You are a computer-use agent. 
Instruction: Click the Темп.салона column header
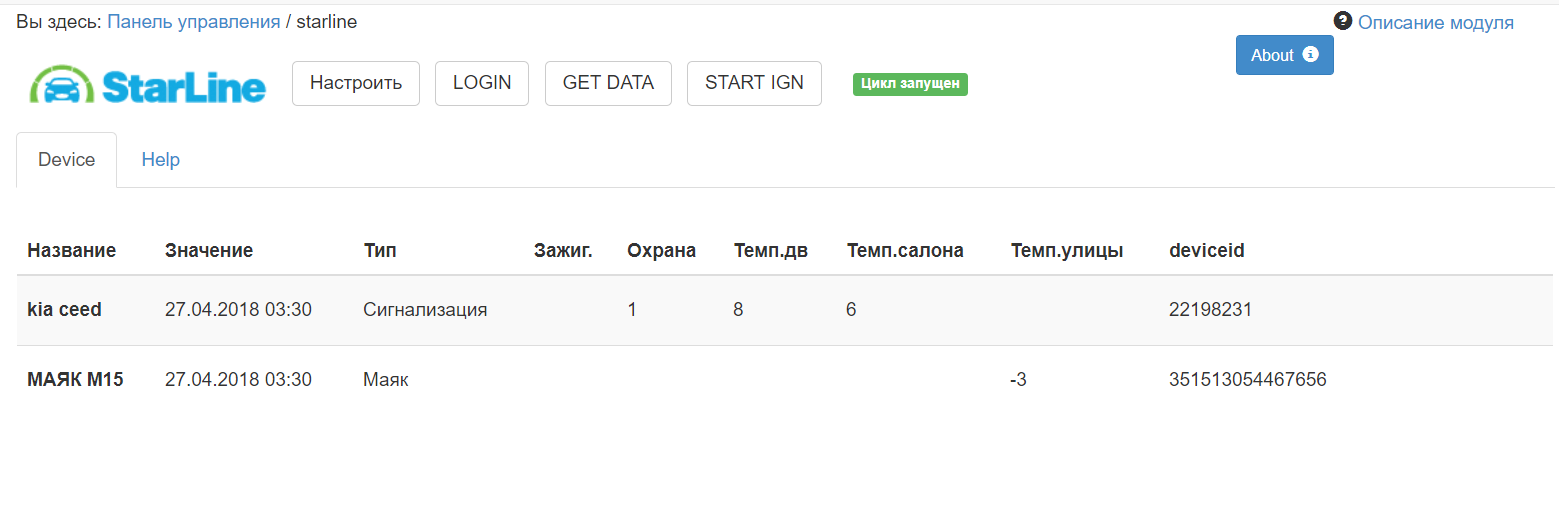coord(905,251)
